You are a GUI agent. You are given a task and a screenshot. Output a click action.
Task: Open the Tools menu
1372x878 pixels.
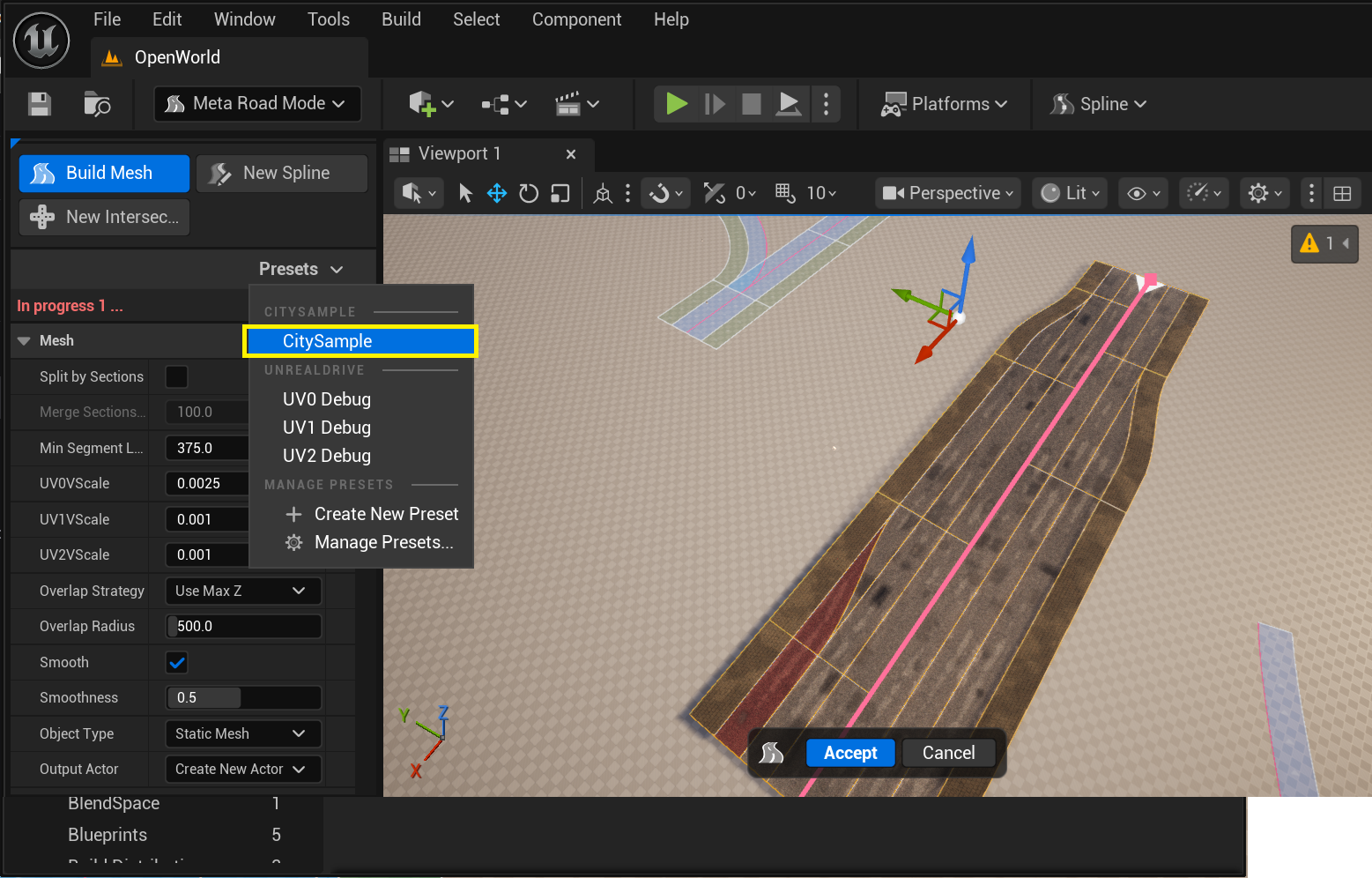329,19
